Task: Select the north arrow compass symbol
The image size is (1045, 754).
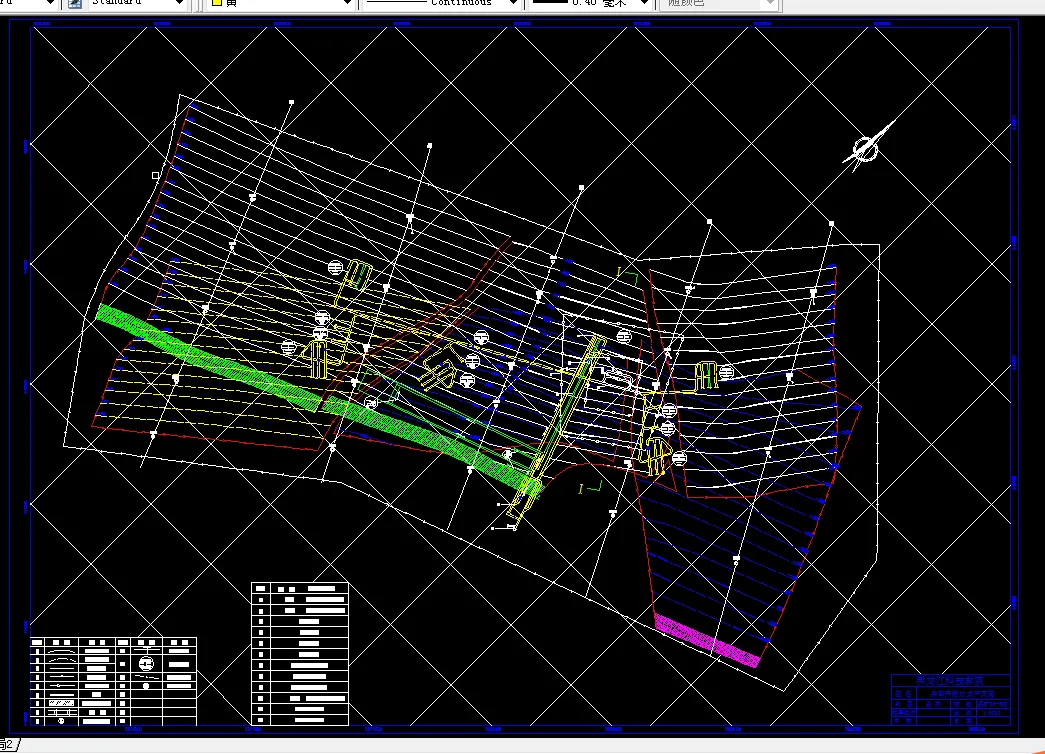Action: (868, 147)
